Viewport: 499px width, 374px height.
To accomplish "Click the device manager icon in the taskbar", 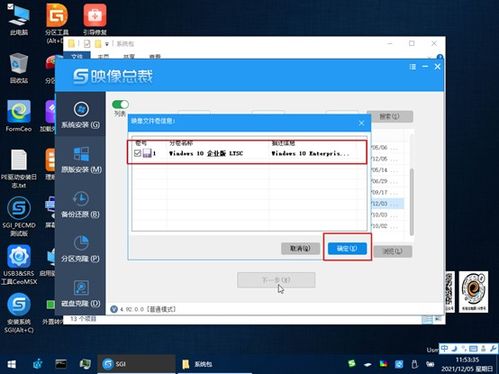I will (x=85, y=364).
